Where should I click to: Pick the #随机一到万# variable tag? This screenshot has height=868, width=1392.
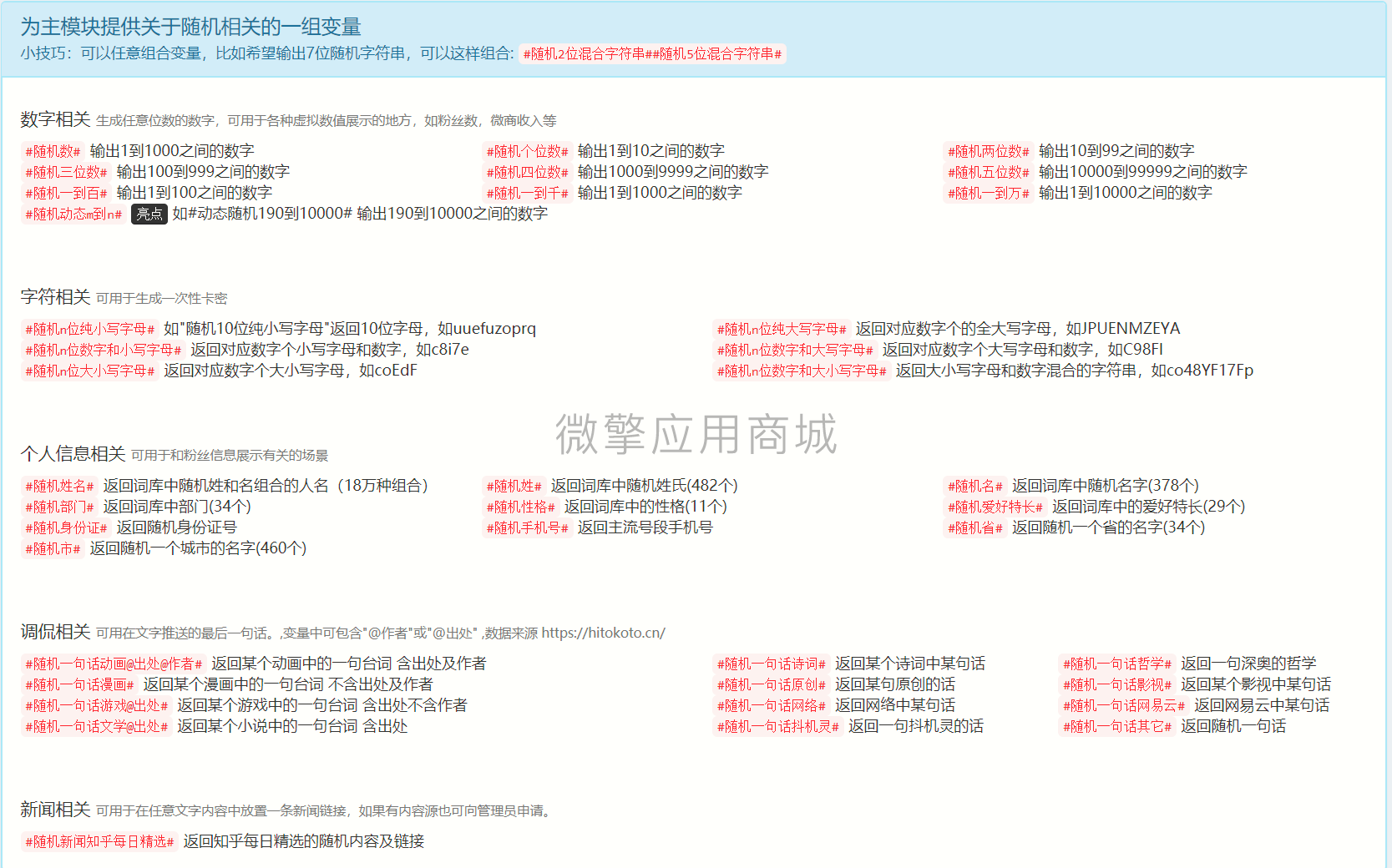point(988,193)
